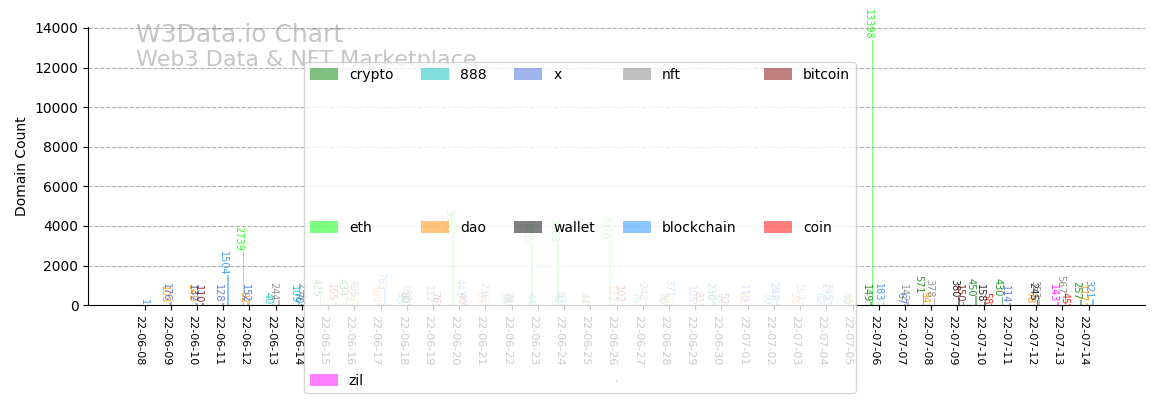
Task: Click the 888 legend color swatch
Action: [x=435, y=74]
